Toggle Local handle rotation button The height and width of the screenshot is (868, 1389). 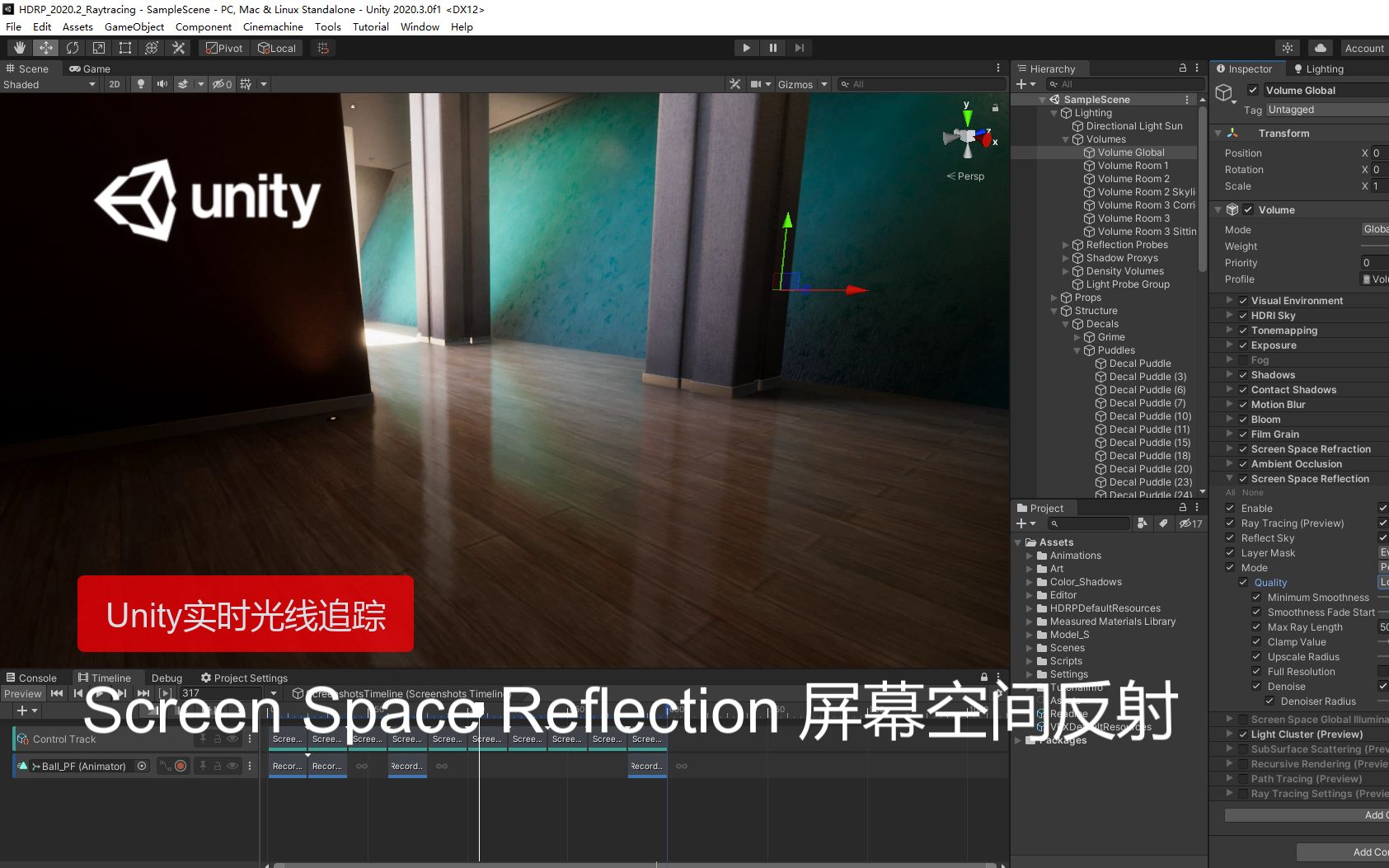point(276,48)
